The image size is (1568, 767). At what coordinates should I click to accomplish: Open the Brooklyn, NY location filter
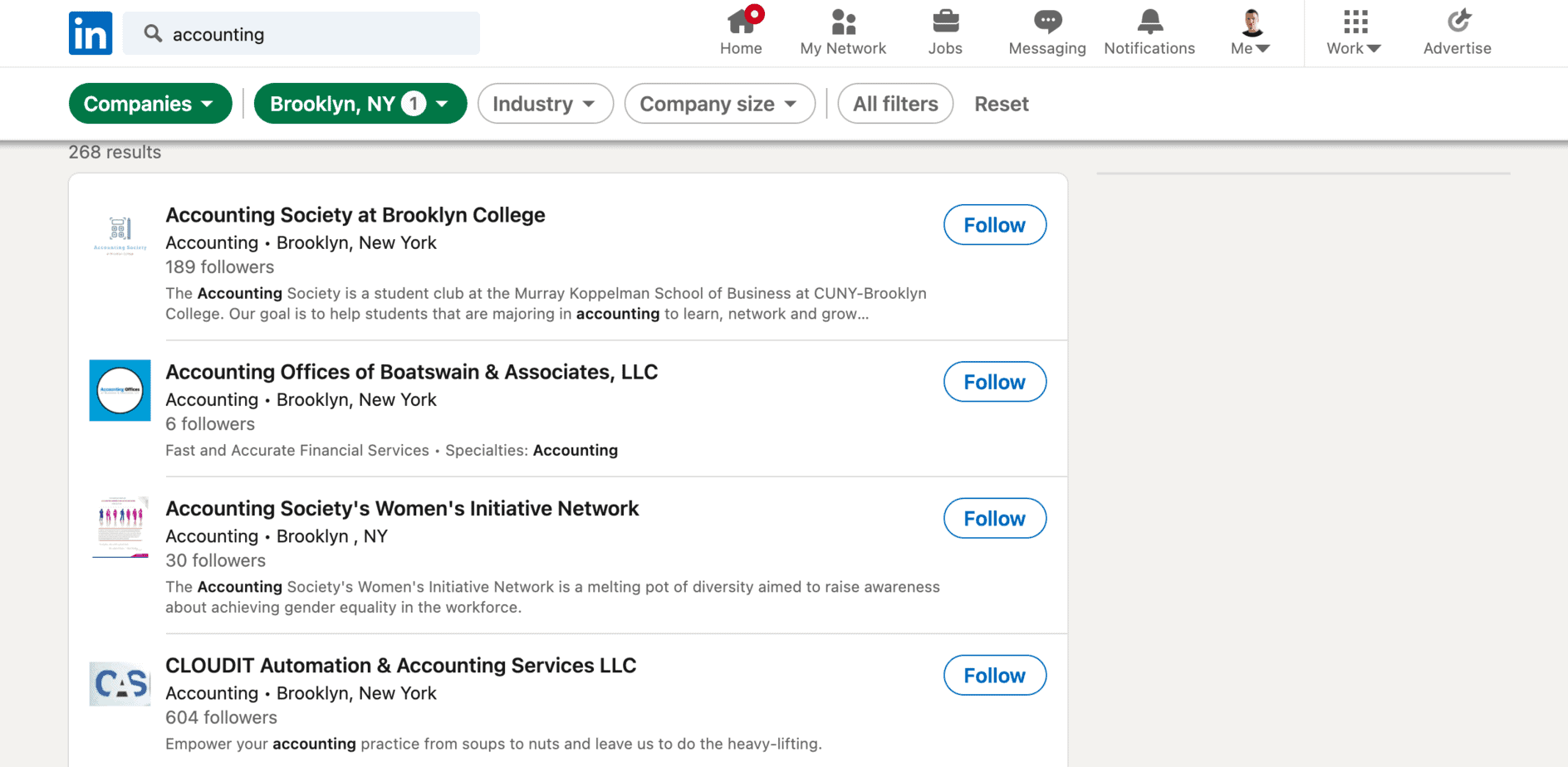click(360, 104)
